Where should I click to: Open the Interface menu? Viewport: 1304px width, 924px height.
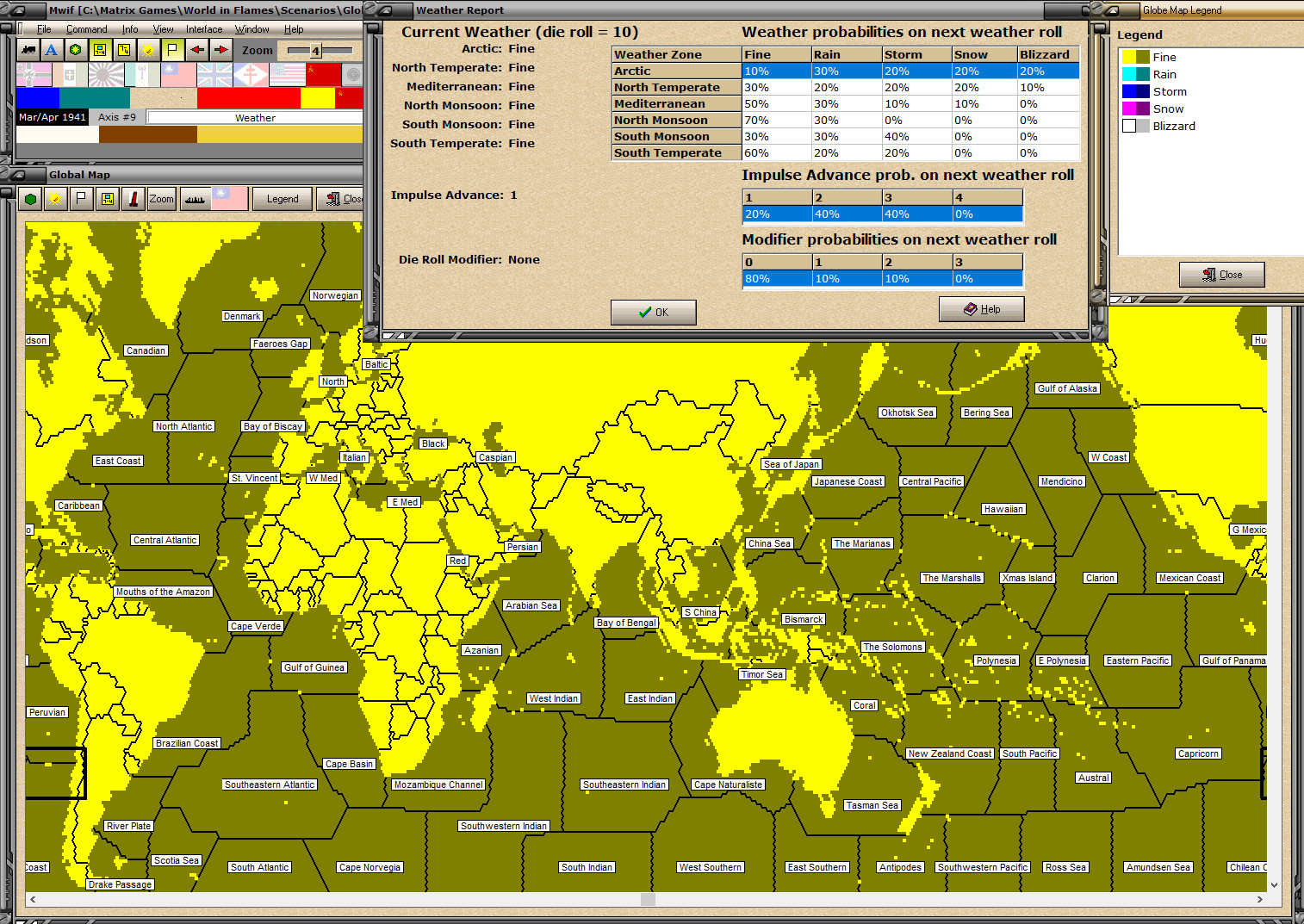(204, 29)
